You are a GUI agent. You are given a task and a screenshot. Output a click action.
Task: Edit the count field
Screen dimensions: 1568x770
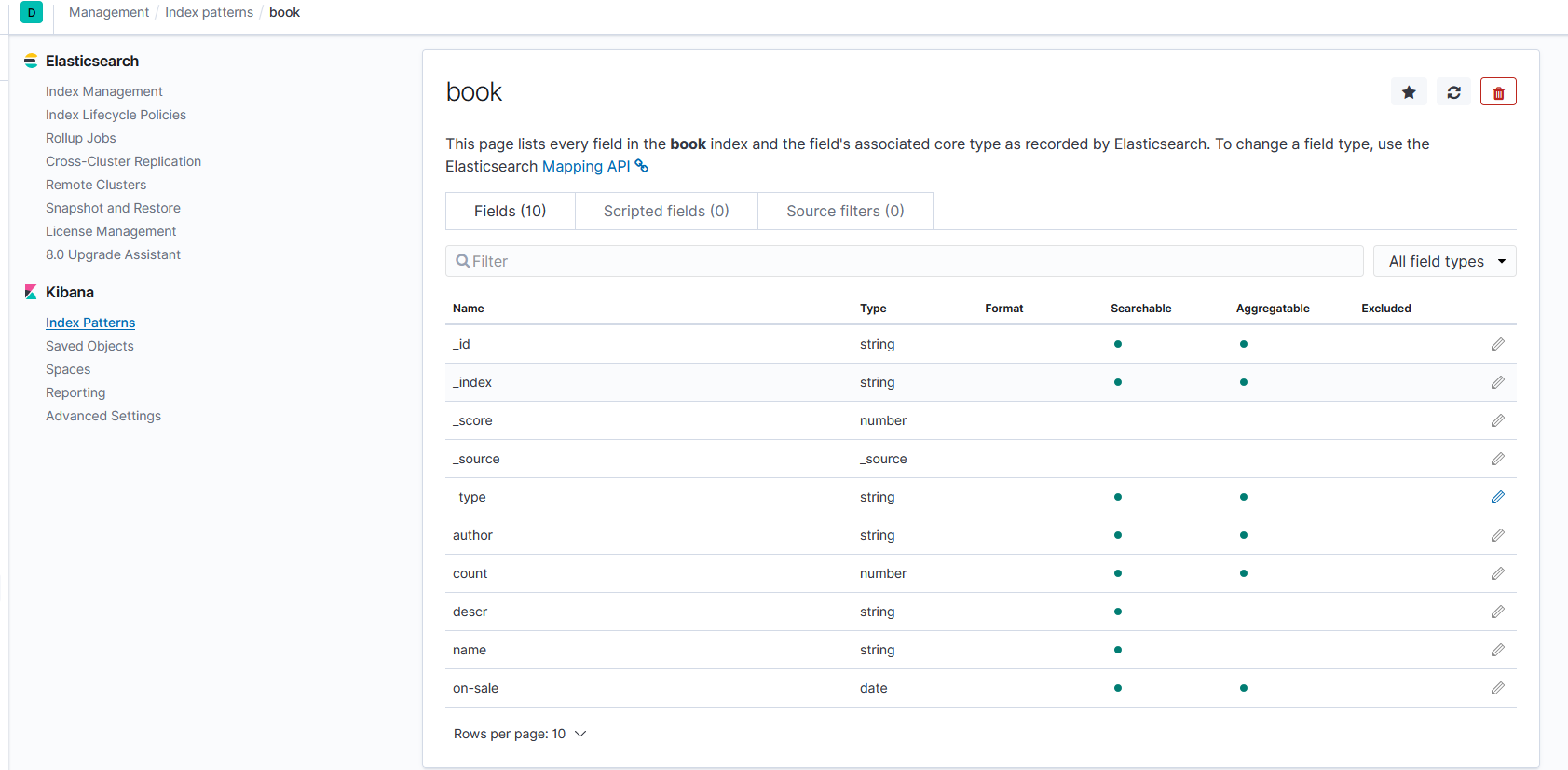pyautogui.click(x=1497, y=573)
